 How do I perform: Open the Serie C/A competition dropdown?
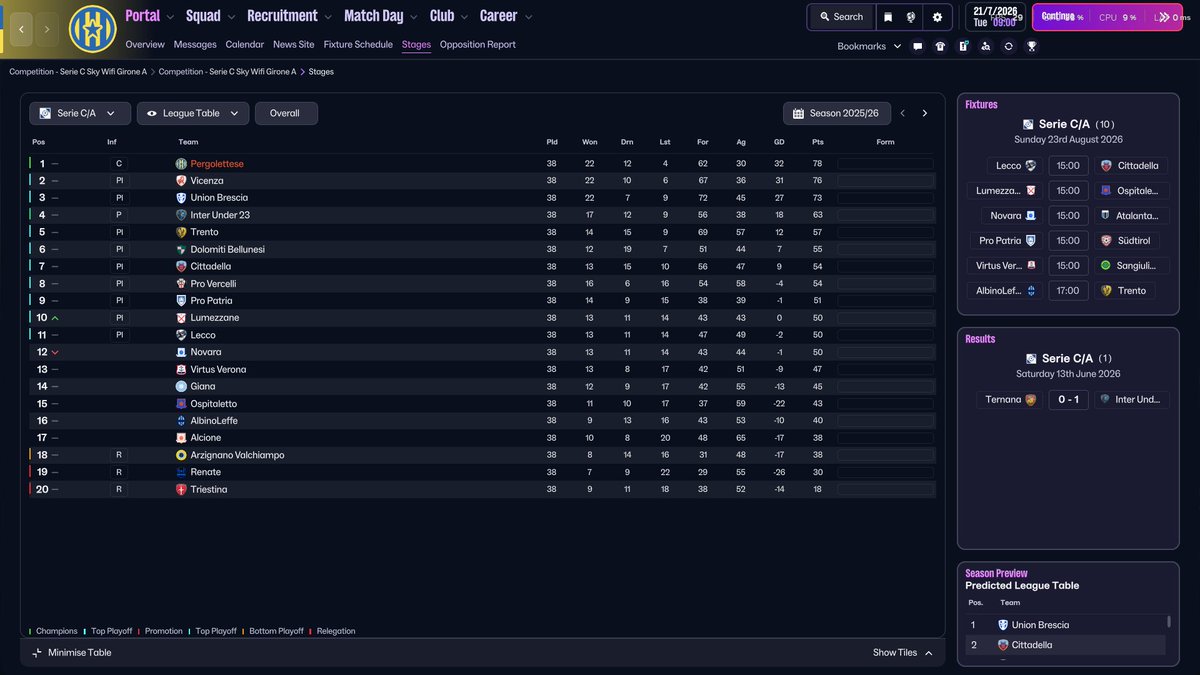[80, 114]
